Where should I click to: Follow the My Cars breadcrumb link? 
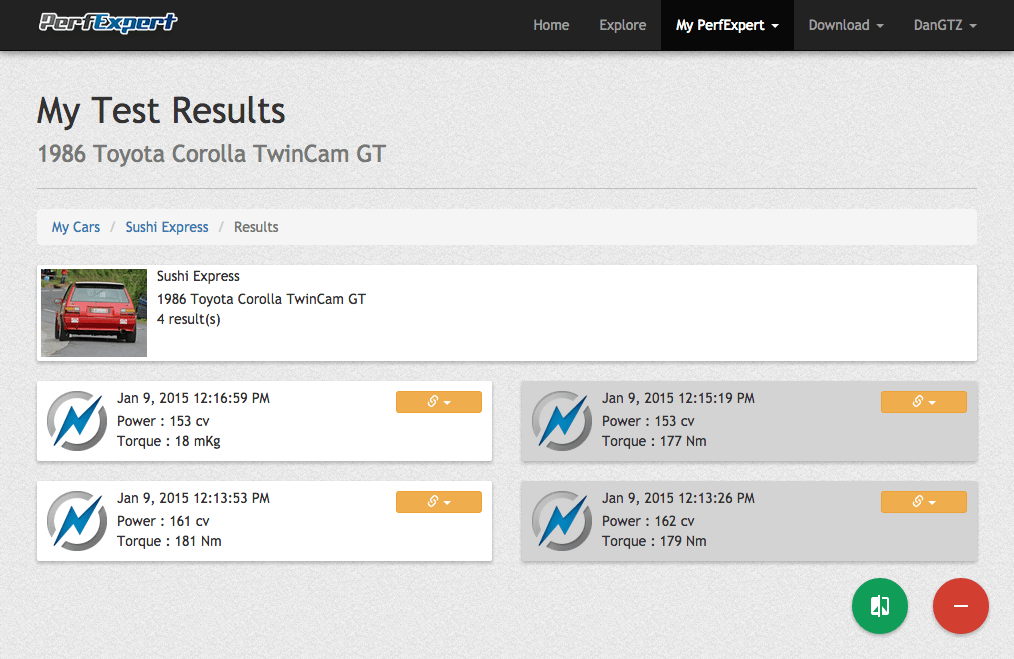click(x=76, y=227)
